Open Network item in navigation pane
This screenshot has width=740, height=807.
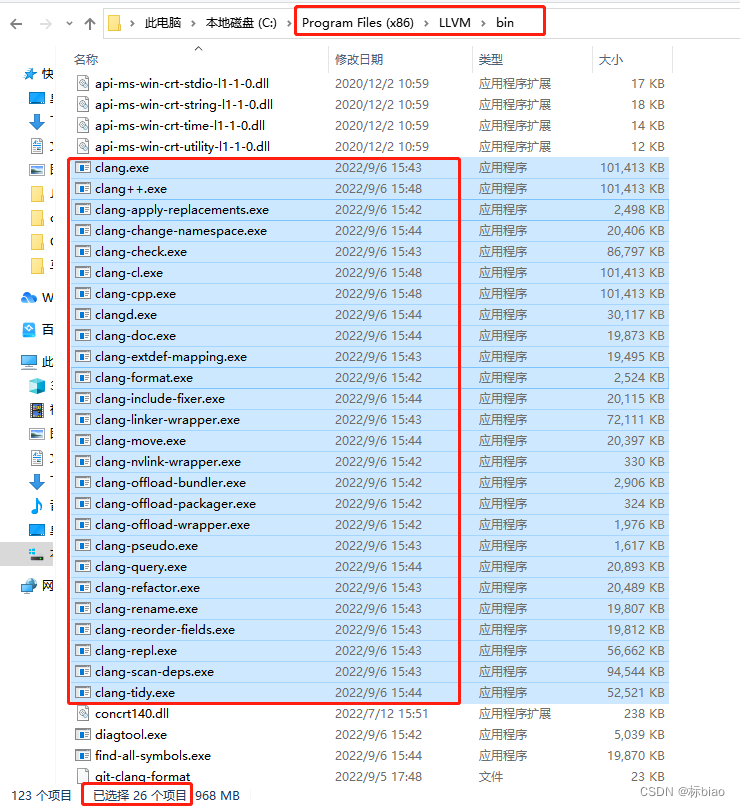[x=38, y=586]
